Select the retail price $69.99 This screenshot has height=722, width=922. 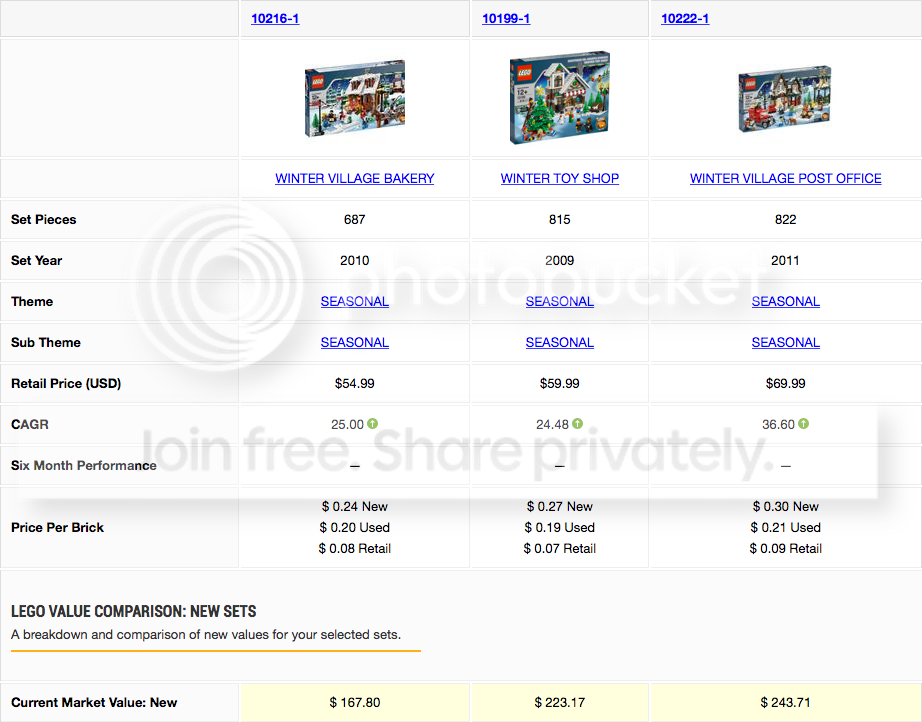pyautogui.click(x=786, y=383)
